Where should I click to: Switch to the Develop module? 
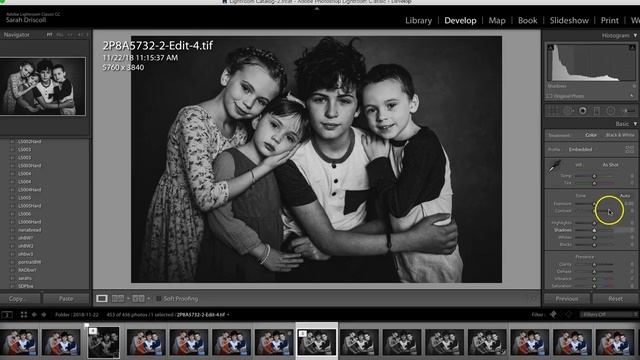[460, 20]
